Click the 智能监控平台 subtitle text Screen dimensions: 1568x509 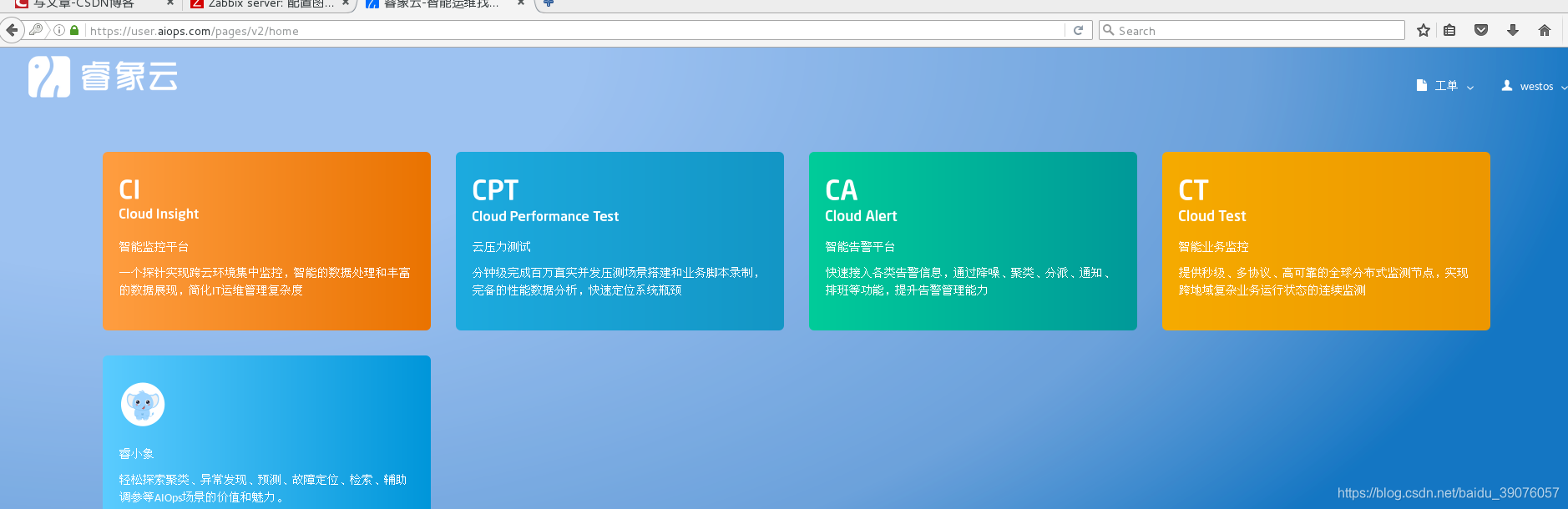pos(154,247)
